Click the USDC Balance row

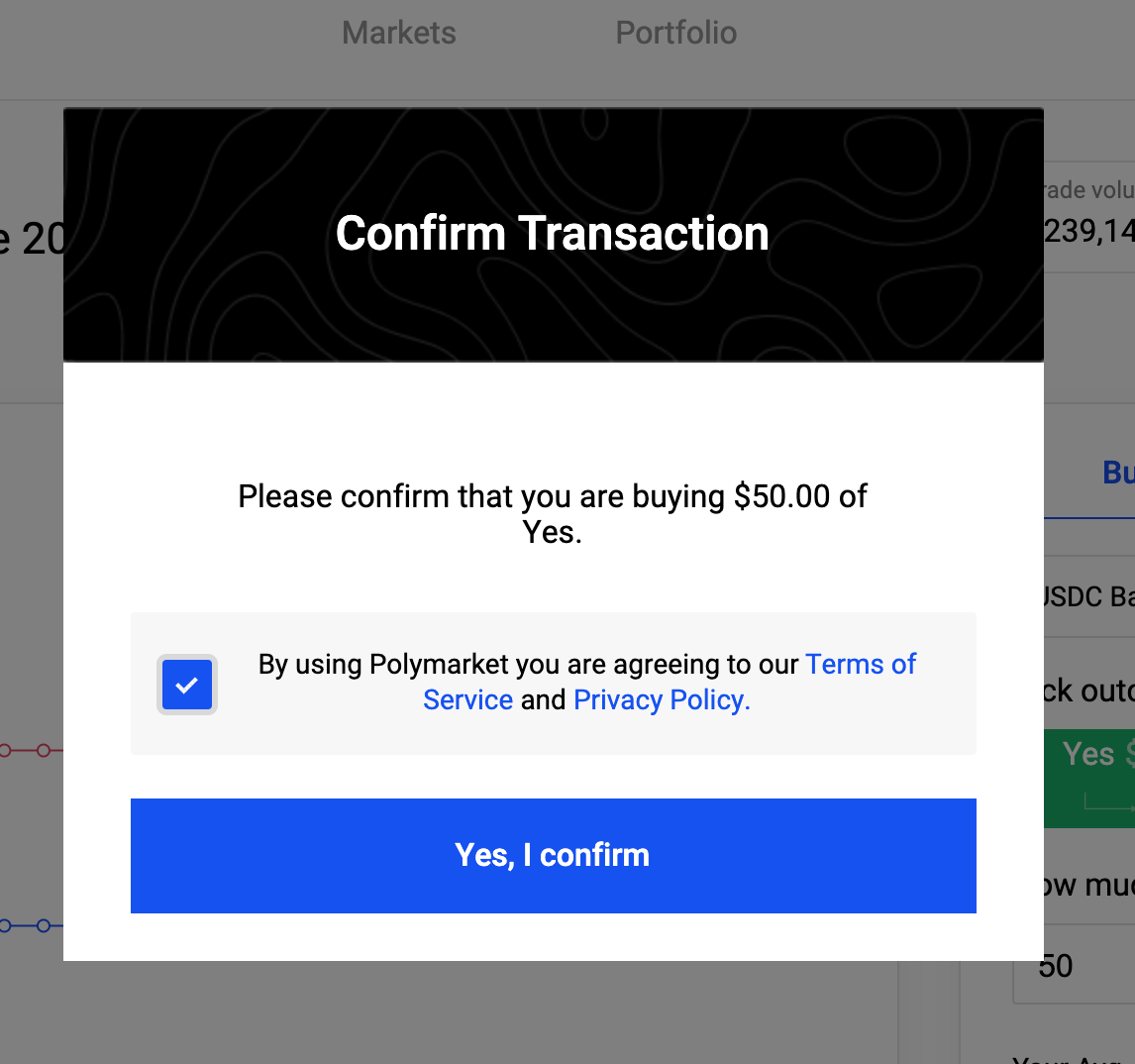coord(1089,596)
